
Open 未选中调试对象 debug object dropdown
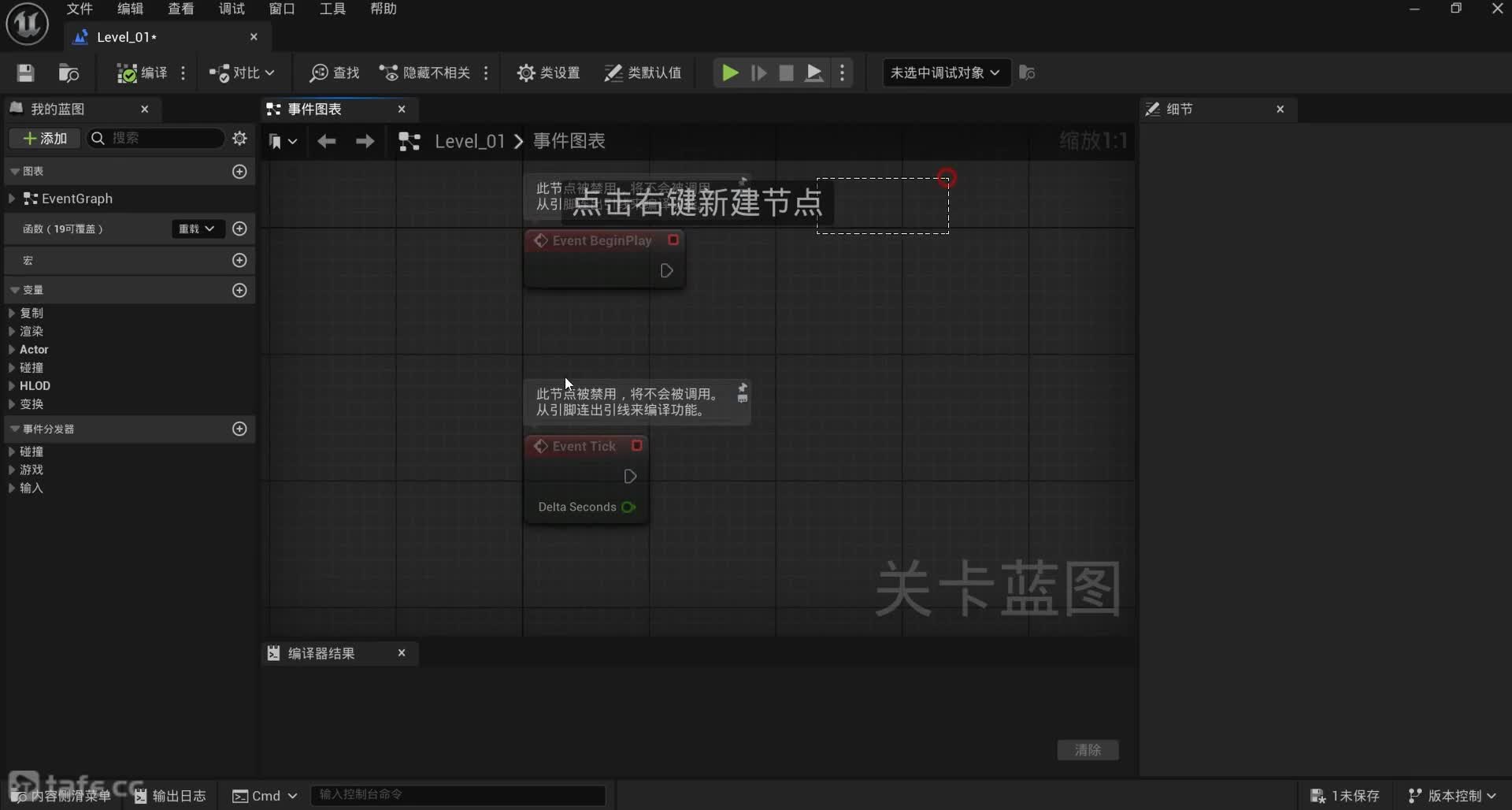[x=946, y=73]
